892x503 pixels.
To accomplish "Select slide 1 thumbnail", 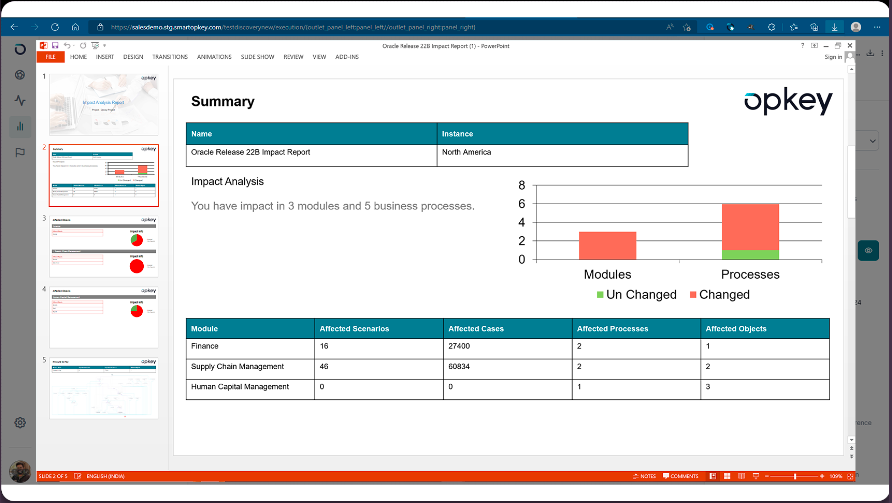I will [x=104, y=104].
